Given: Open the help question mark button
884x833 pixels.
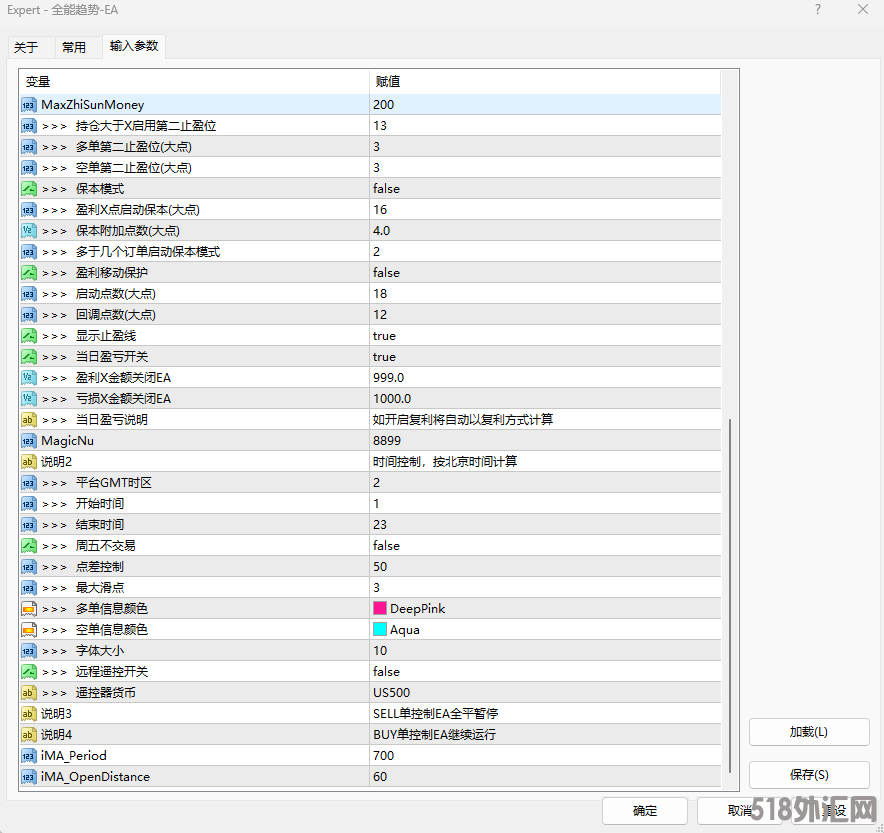Looking at the screenshot, I should click(x=818, y=10).
